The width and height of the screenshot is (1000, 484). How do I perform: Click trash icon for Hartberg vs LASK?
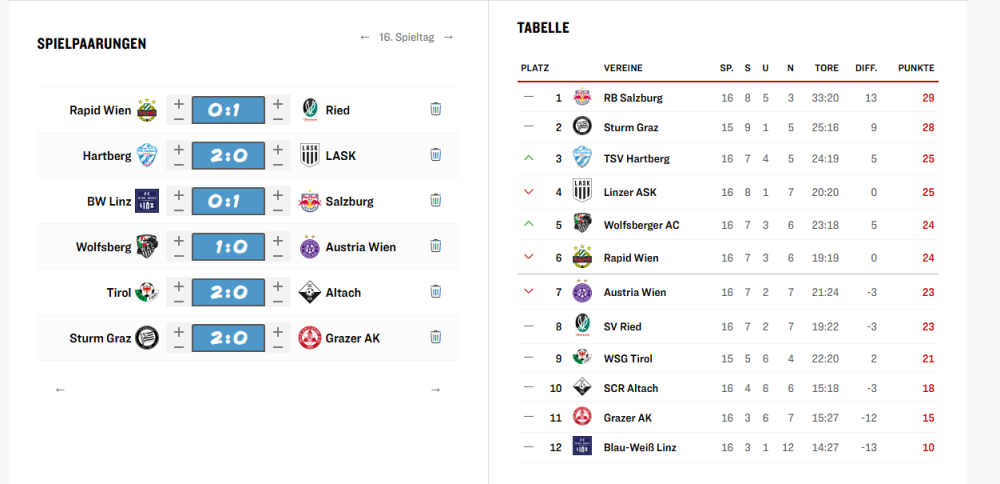pyautogui.click(x=435, y=155)
